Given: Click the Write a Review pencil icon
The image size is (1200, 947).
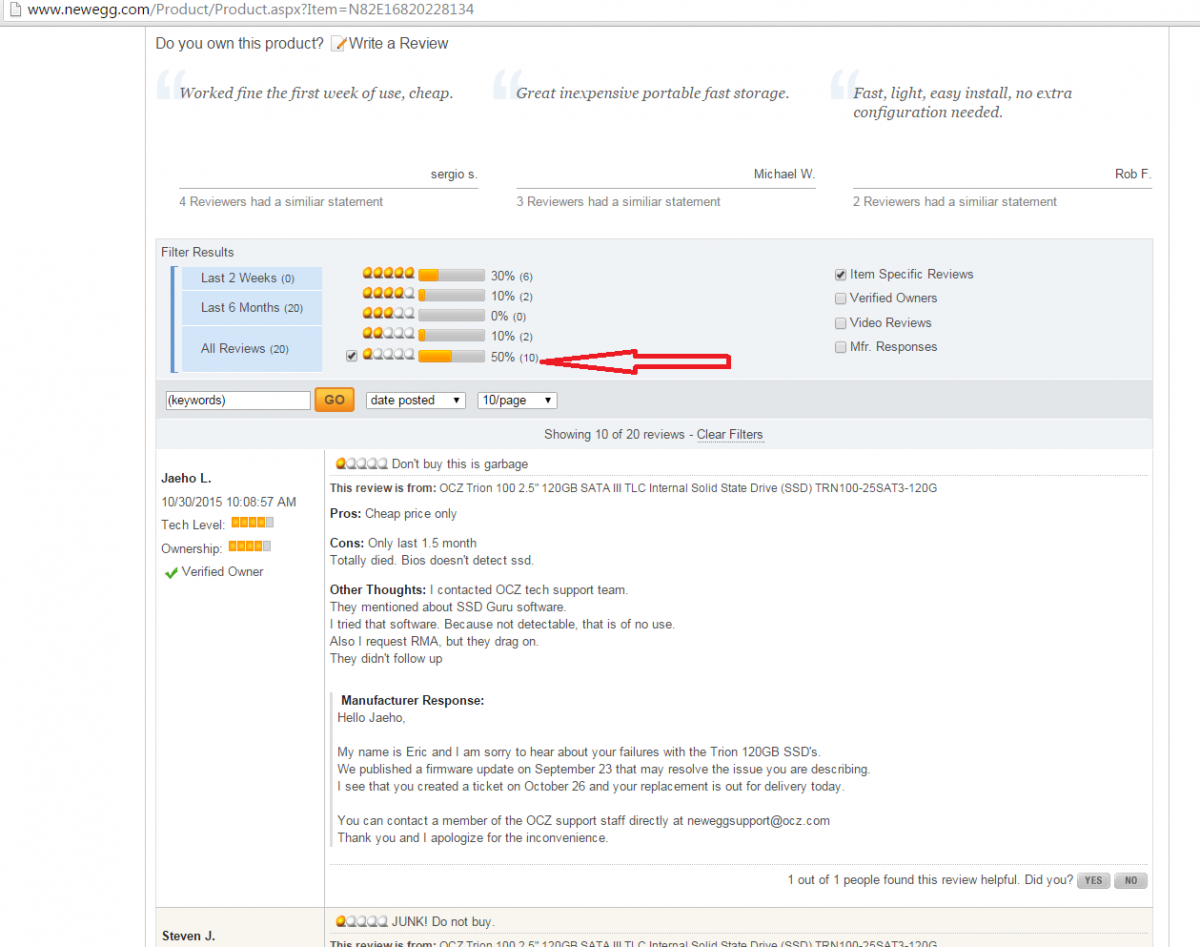Looking at the screenshot, I should [x=339, y=44].
